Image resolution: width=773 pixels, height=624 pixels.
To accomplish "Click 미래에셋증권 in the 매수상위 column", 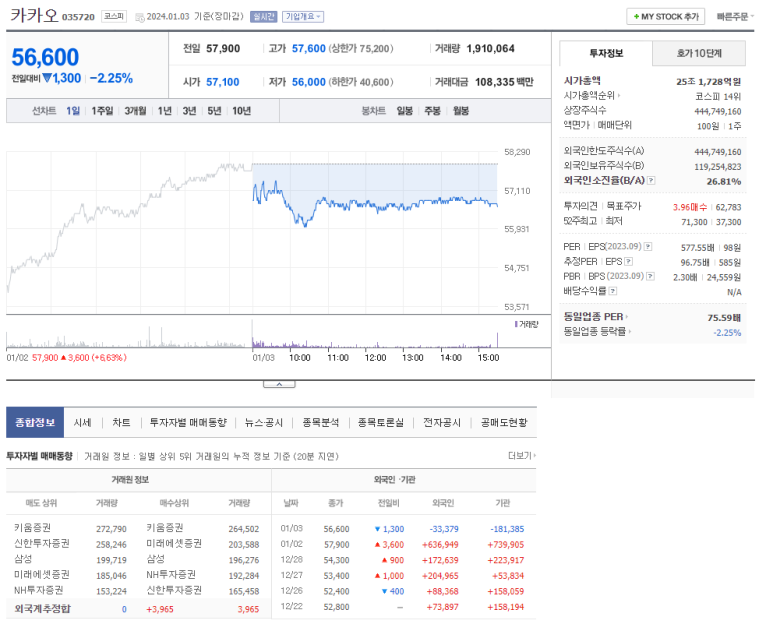I will point(174,543).
